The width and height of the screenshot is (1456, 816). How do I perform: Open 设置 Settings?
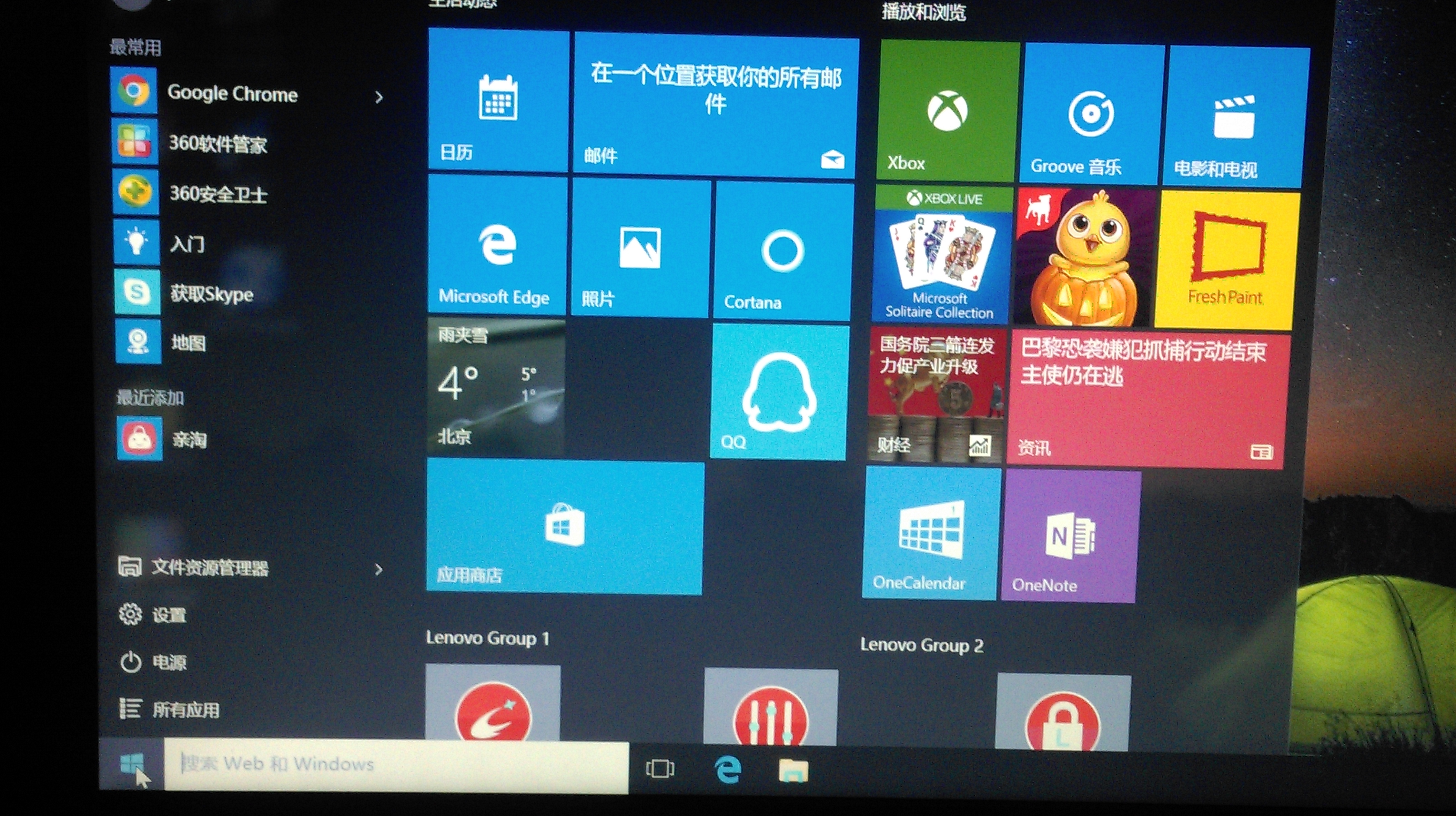point(153,614)
